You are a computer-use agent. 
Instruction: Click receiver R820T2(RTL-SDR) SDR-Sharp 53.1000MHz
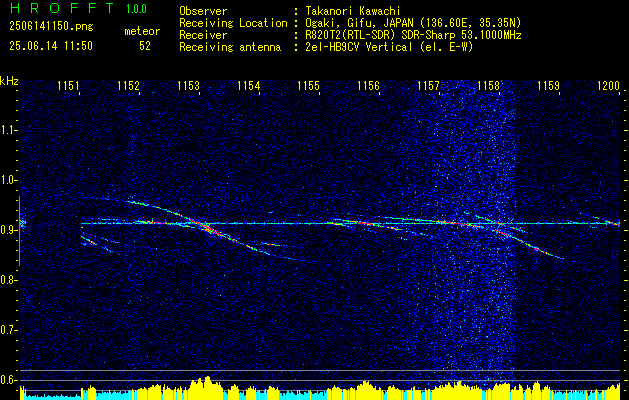coord(413,35)
